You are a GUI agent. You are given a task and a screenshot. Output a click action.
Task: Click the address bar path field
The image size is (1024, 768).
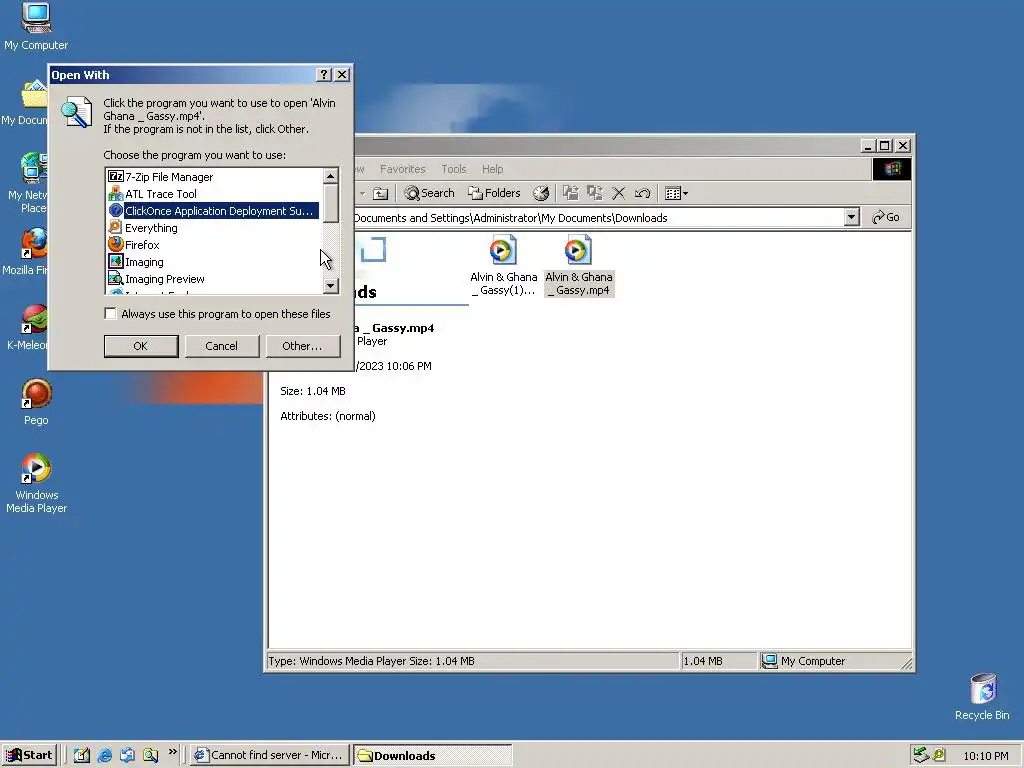(x=598, y=217)
